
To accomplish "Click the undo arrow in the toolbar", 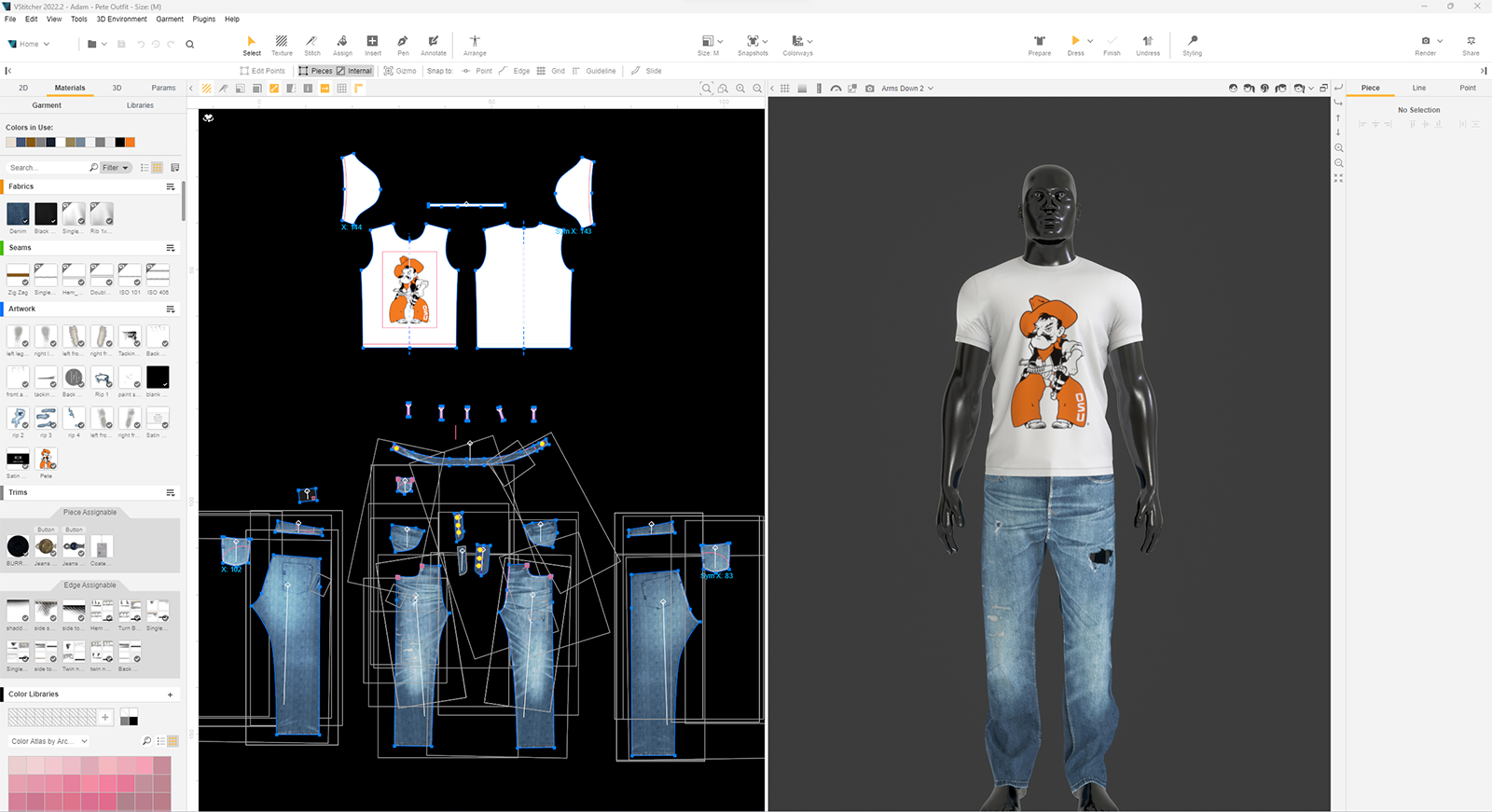I will [141, 44].
